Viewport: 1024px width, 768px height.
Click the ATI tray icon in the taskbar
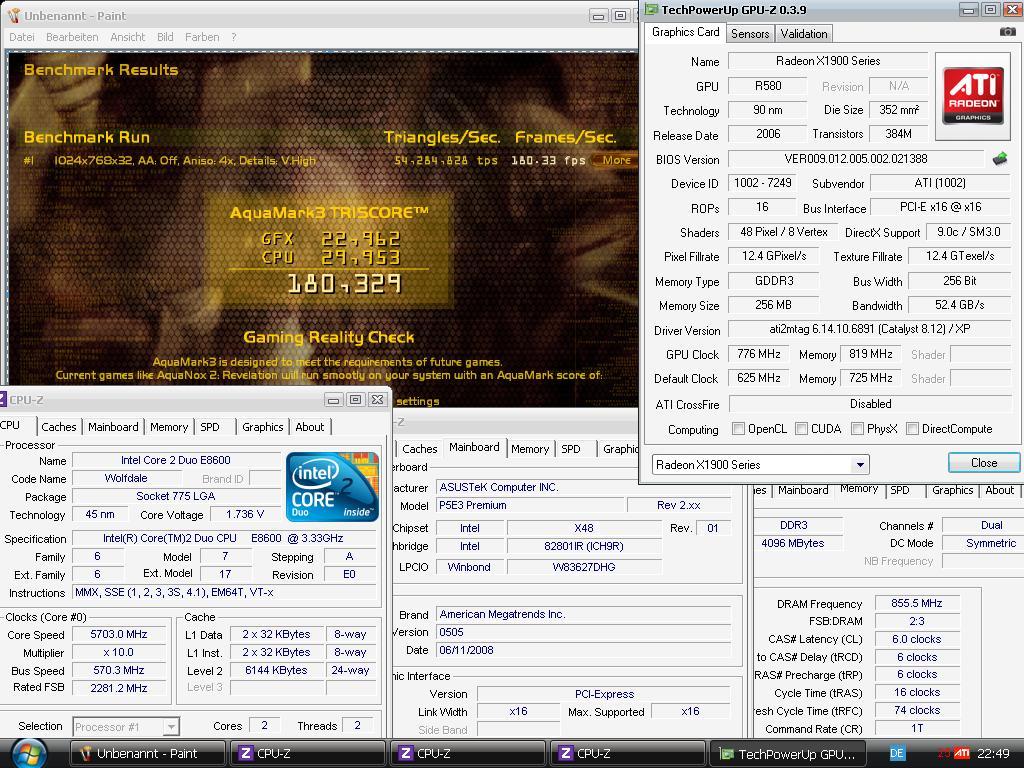pos(961,753)
